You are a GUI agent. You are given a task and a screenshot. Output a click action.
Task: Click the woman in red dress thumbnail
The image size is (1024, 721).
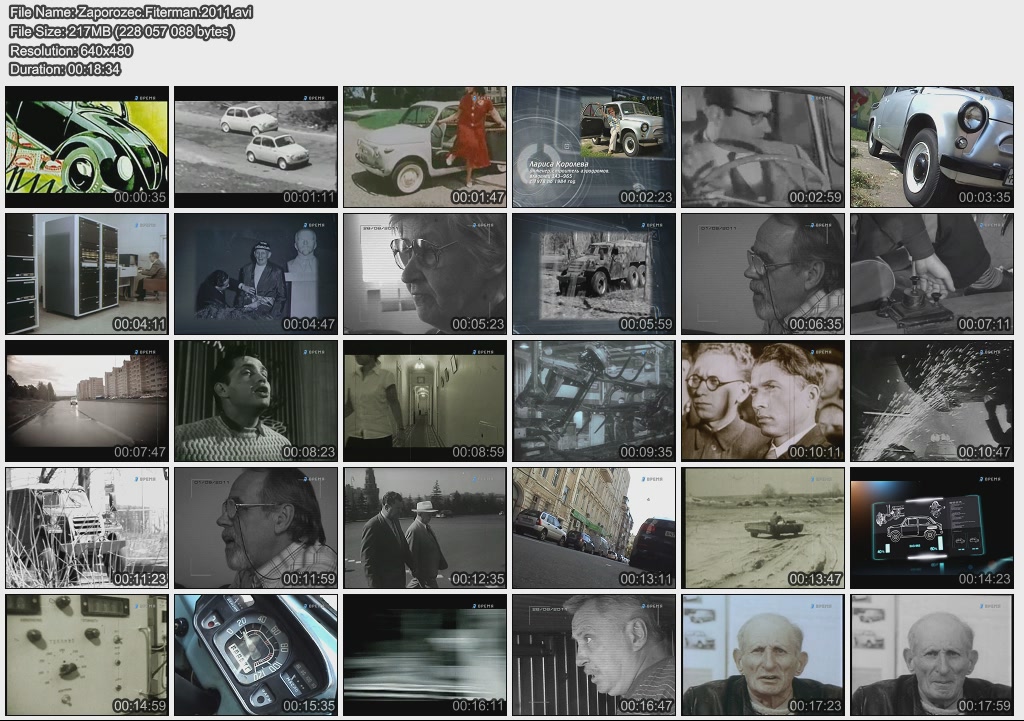425,147
